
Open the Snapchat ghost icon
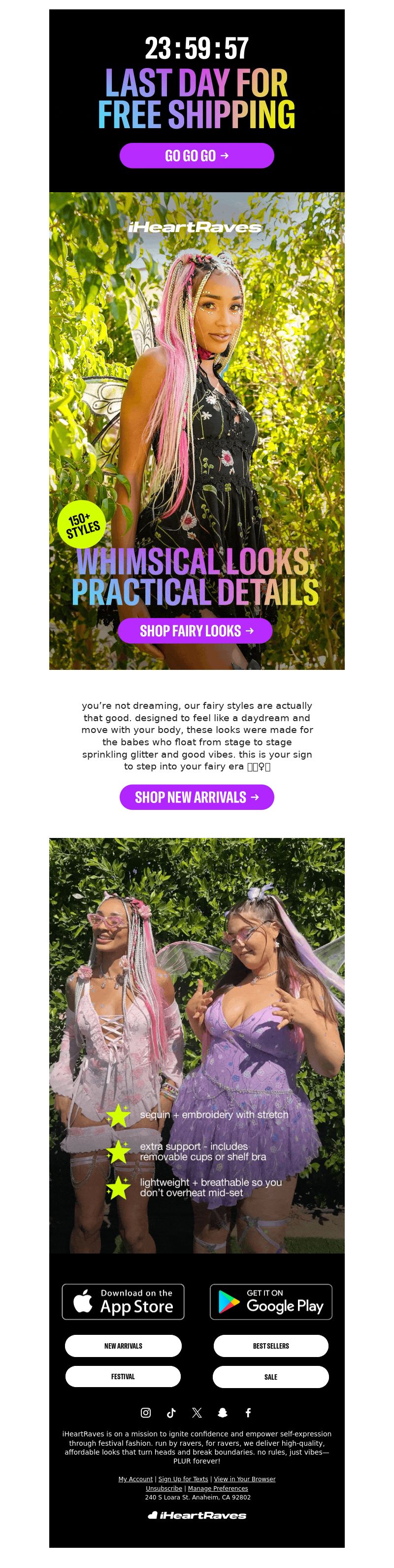[223, 1412]
